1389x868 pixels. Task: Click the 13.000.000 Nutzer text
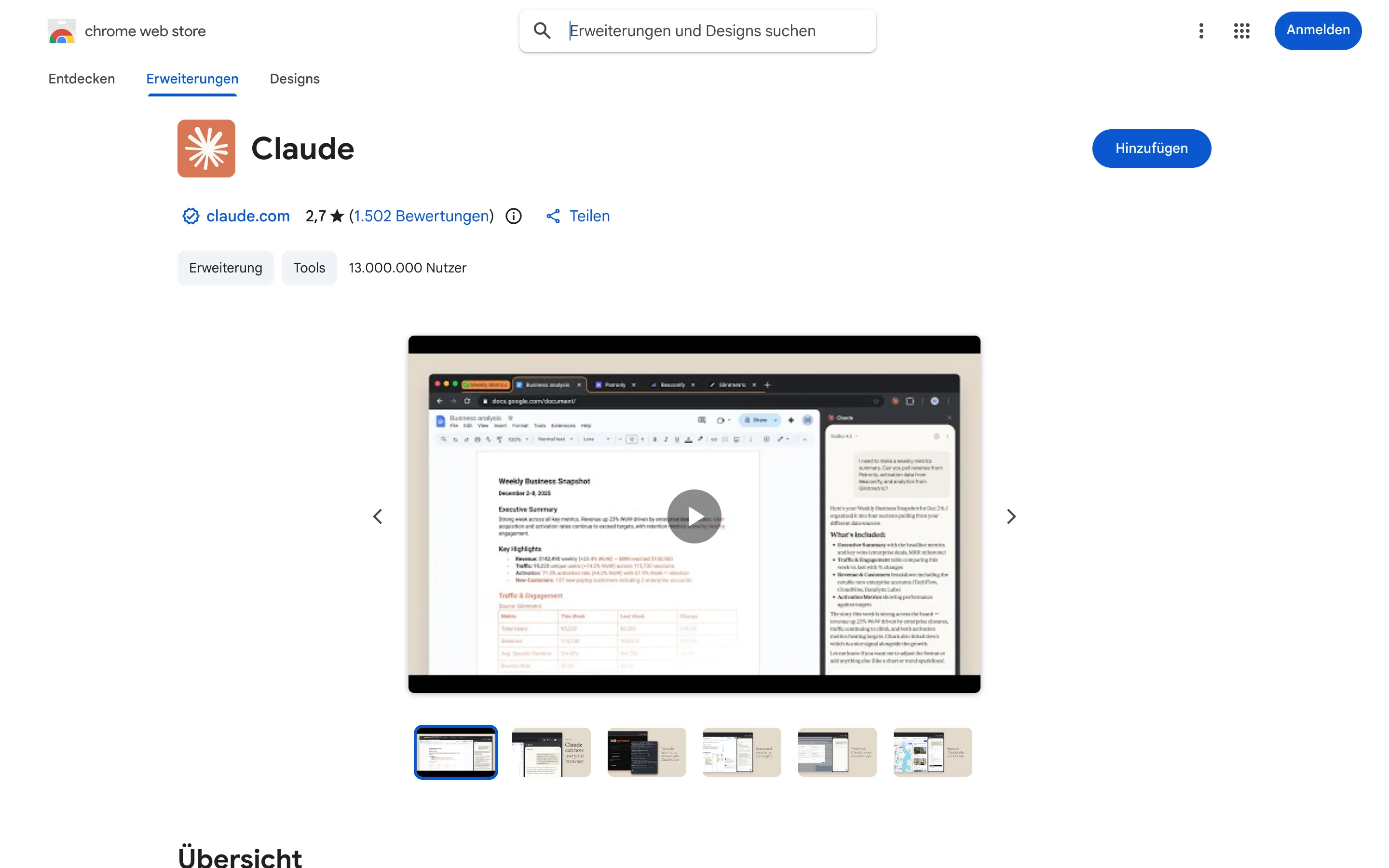pyautogui.click(x=408, y=268)
